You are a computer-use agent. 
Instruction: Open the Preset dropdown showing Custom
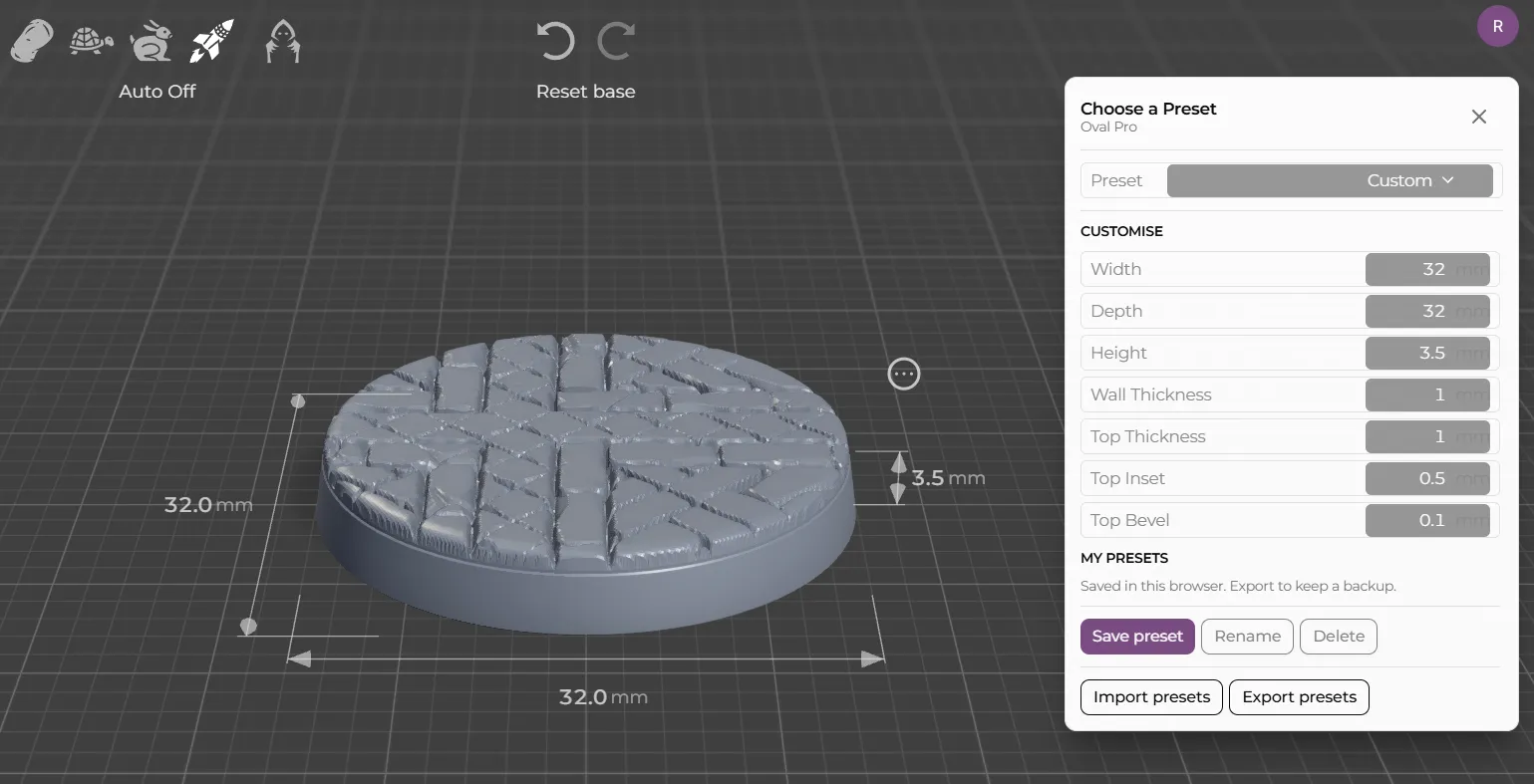tap(1330, 180)
